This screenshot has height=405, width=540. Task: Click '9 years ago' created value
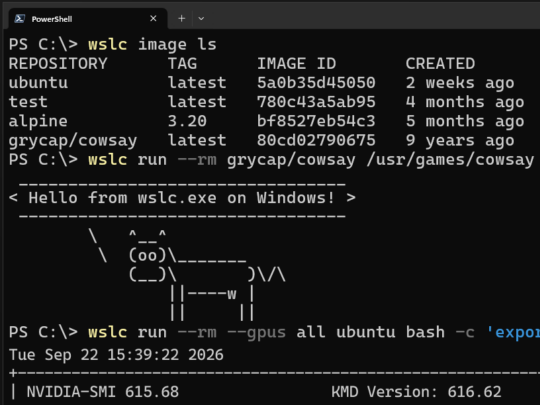[460, 141]
